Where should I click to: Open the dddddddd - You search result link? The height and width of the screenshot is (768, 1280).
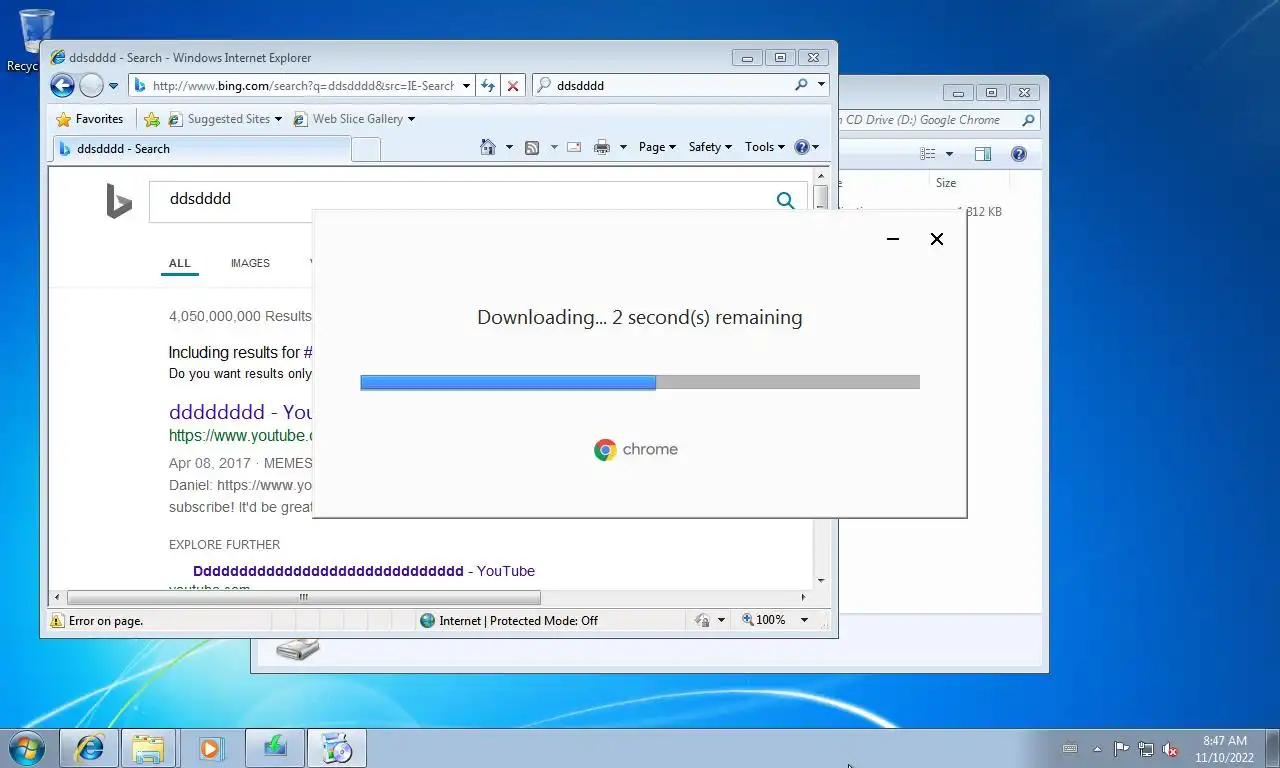(x=241, y=412)
